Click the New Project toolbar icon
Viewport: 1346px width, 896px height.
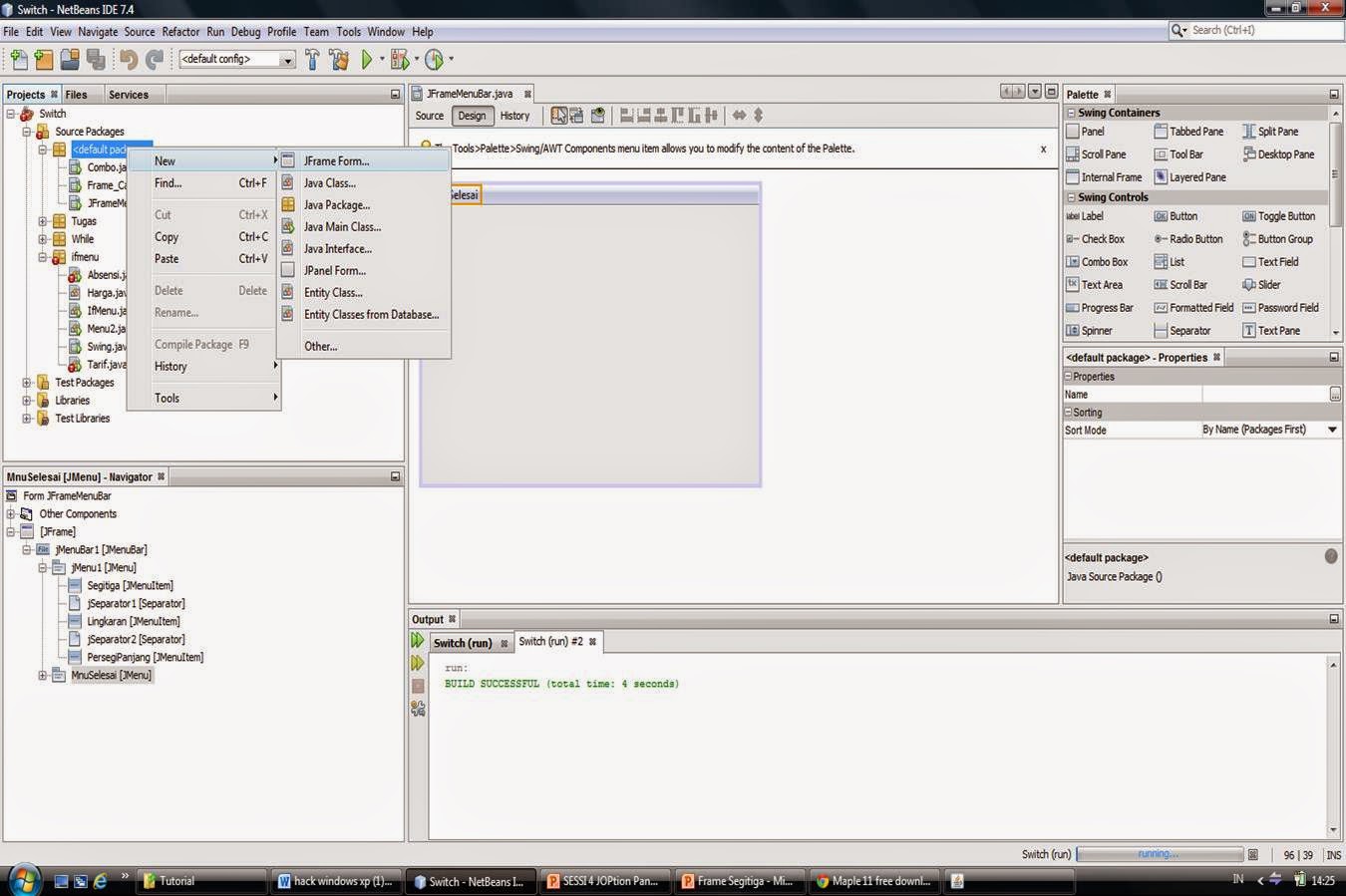coord(44,60)
